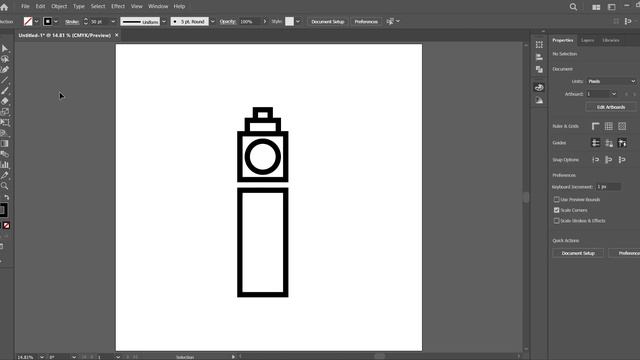Select the Zoom tool magnifier
The height and width of the screenshot is (360, 640).
pyautogui.click(x=5, y=186)
